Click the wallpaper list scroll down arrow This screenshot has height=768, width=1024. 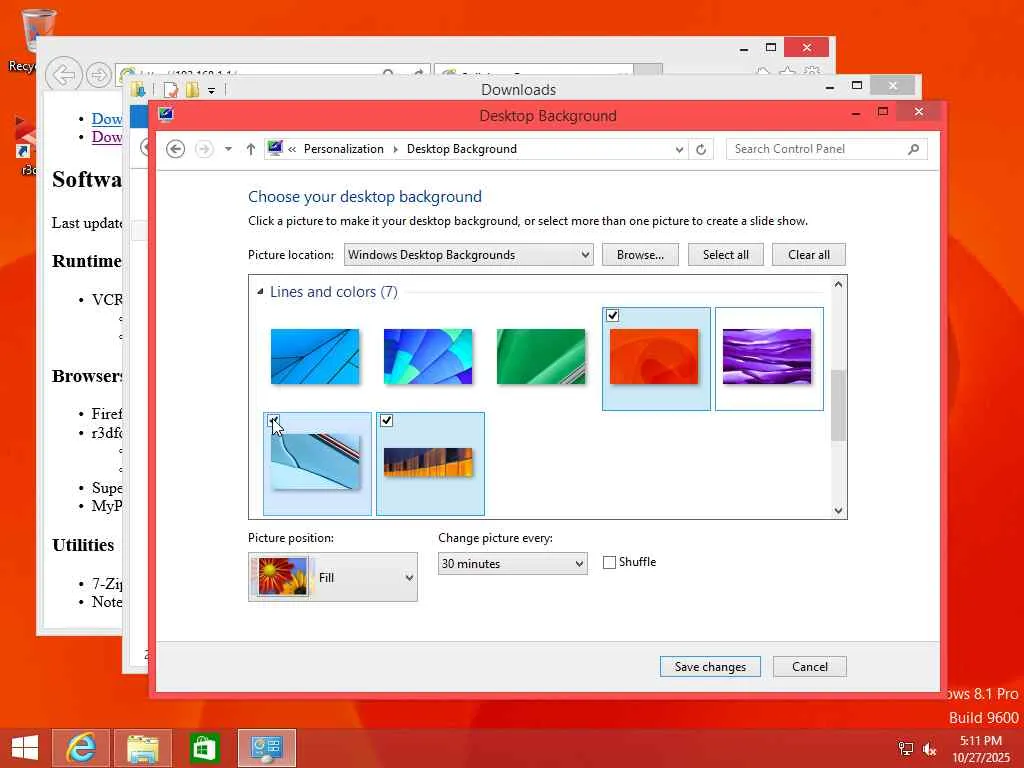839,511
